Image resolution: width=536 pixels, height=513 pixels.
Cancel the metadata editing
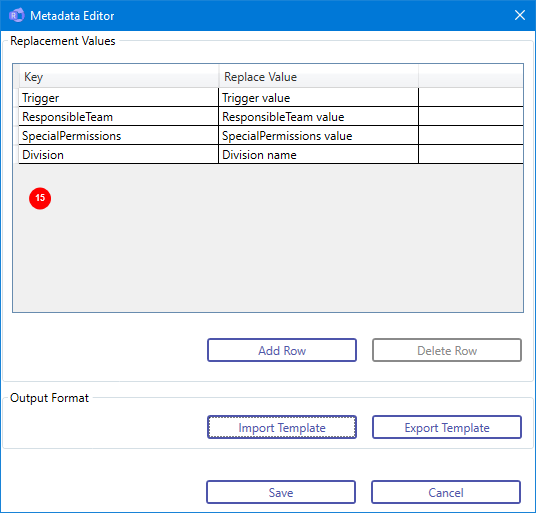point(446,492)
